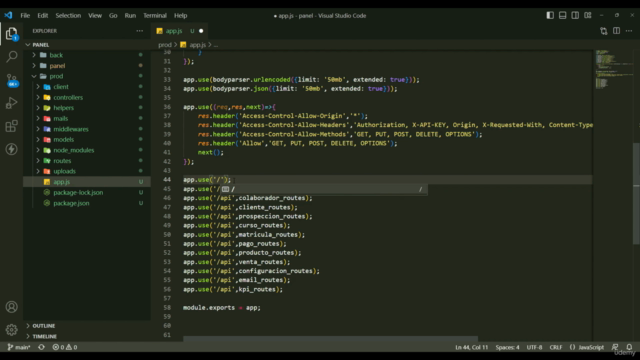The width and height of the screenshot is (640, 360).
Task: Click the vertical editor scrollbar
Action: pos(636,193)
